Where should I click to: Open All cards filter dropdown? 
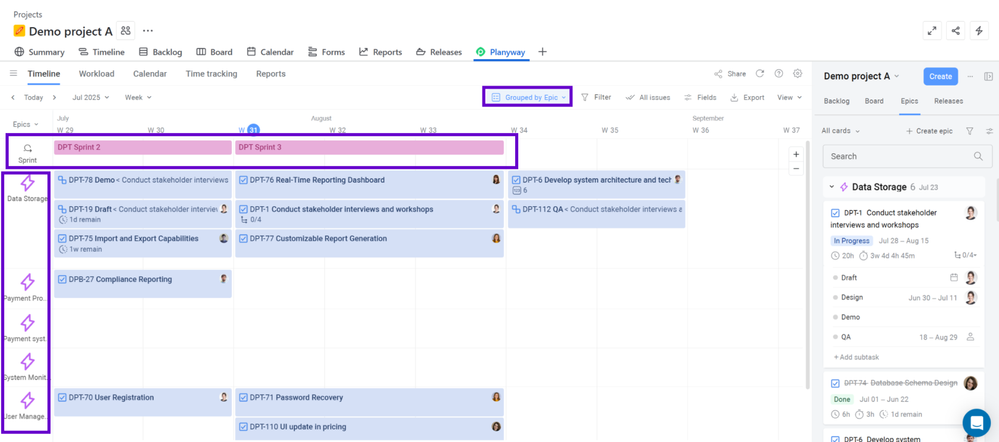840,131
